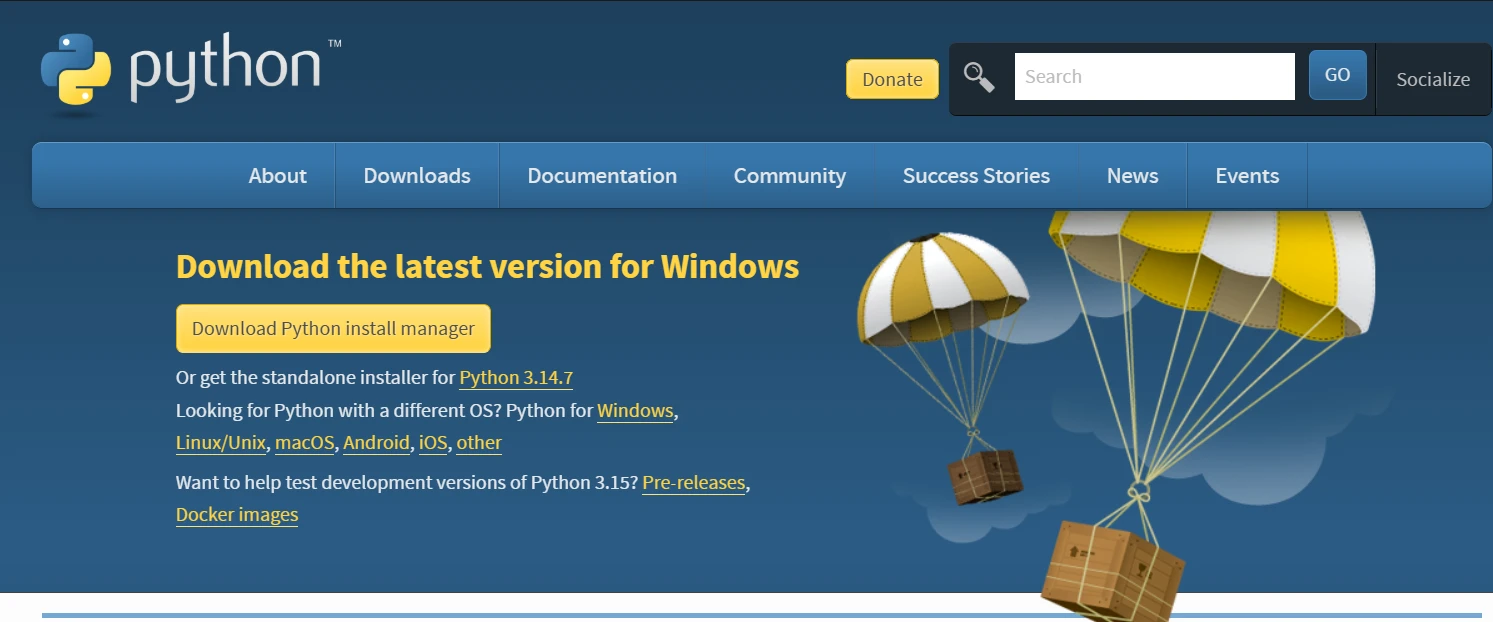Click the magnifying glass search icon
This screenshot has width=1493, height=622.
pos(978,77)
